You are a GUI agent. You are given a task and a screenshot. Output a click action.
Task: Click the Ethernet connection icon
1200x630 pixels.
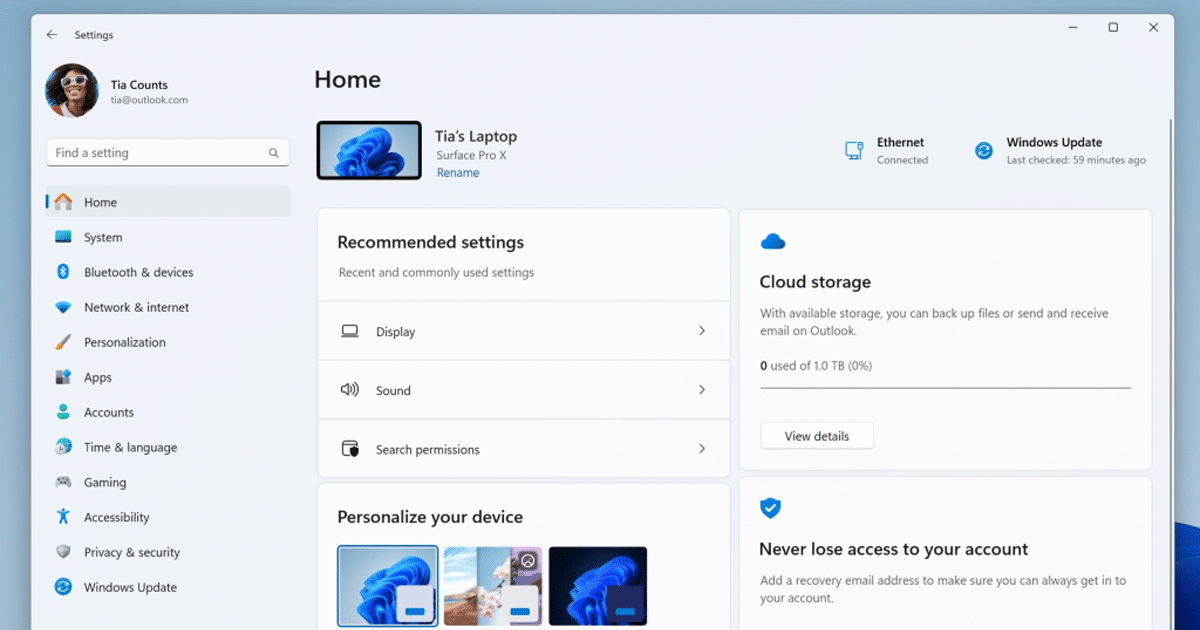pyautogui.click(x=854, y=149)
